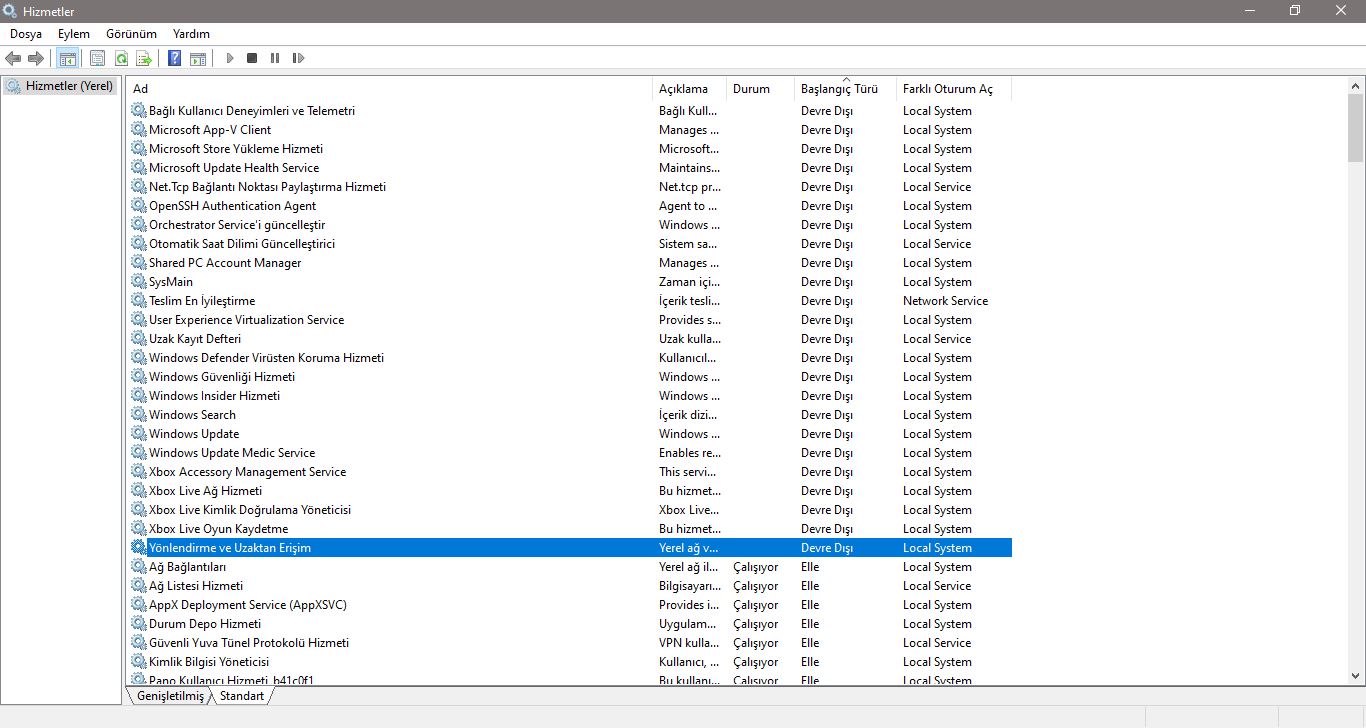Select Net.Tcp Bağlantı Noktası Paylaştırma Hizmeti

click(570, 187)
